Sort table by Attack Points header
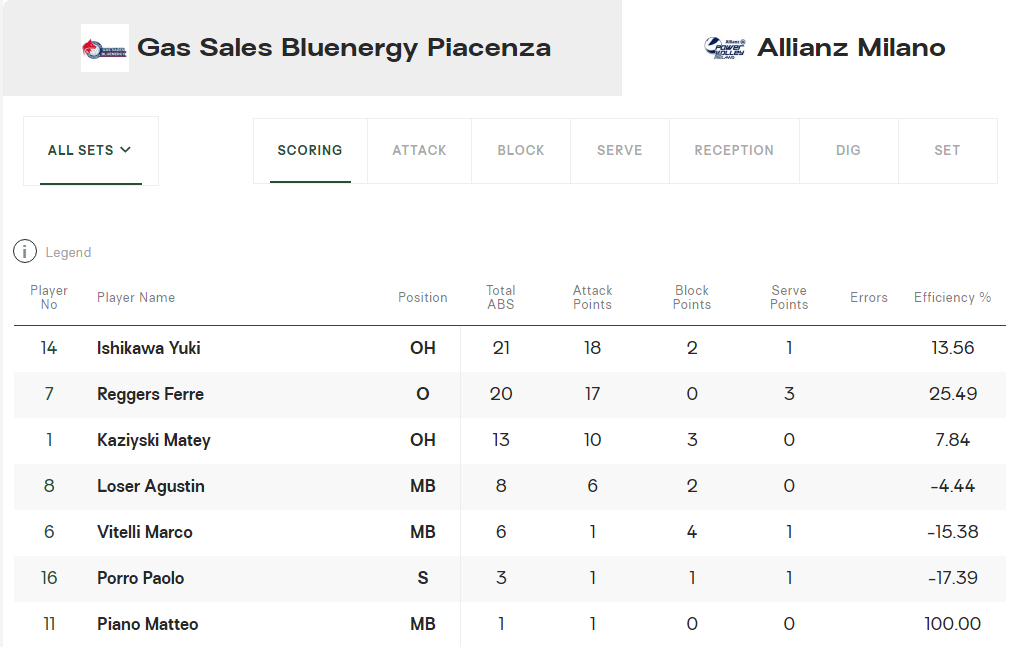Screen dimensions: 1015x647 click(592, 297)
